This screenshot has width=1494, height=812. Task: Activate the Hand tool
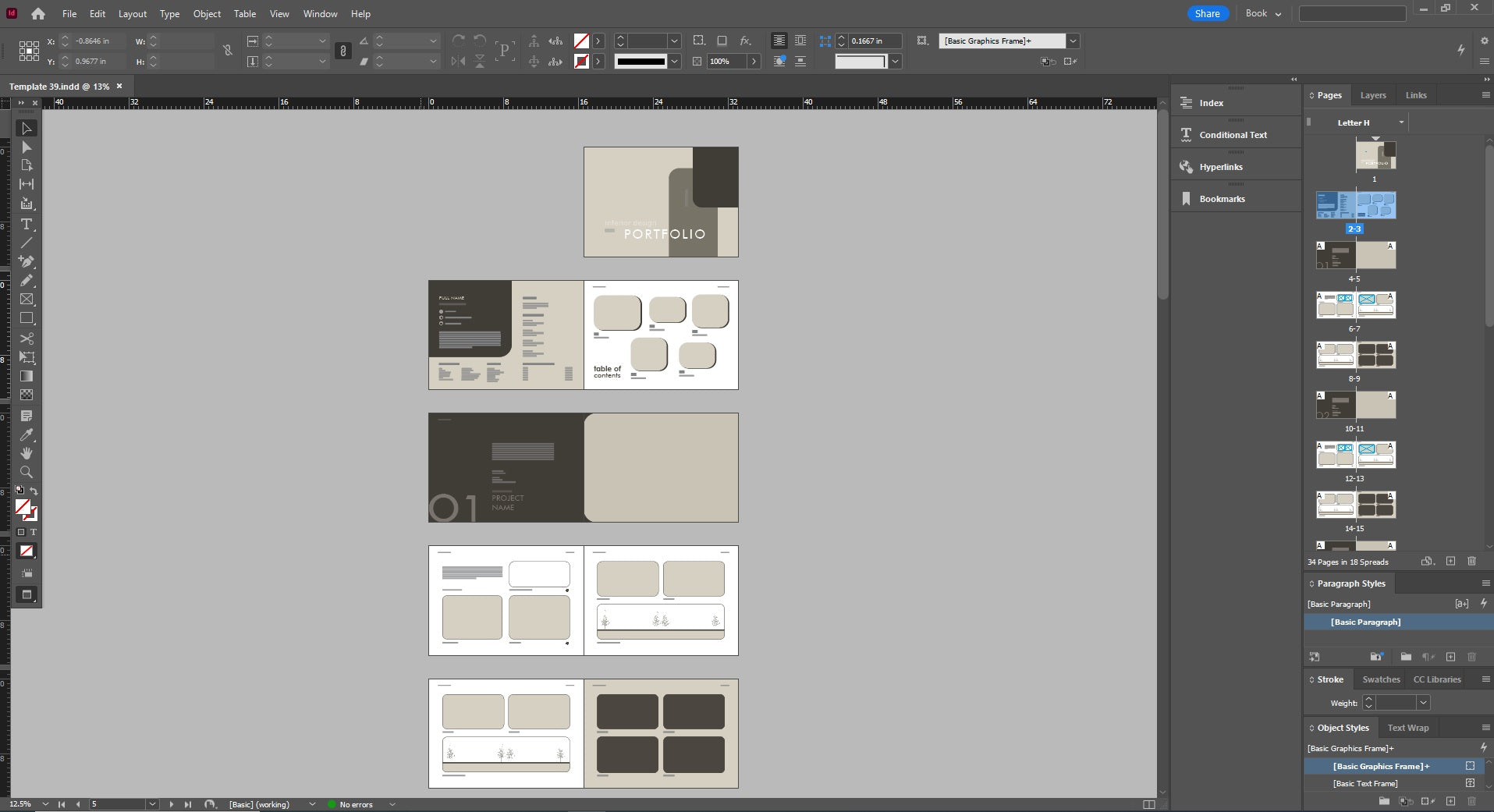(27, 453)
